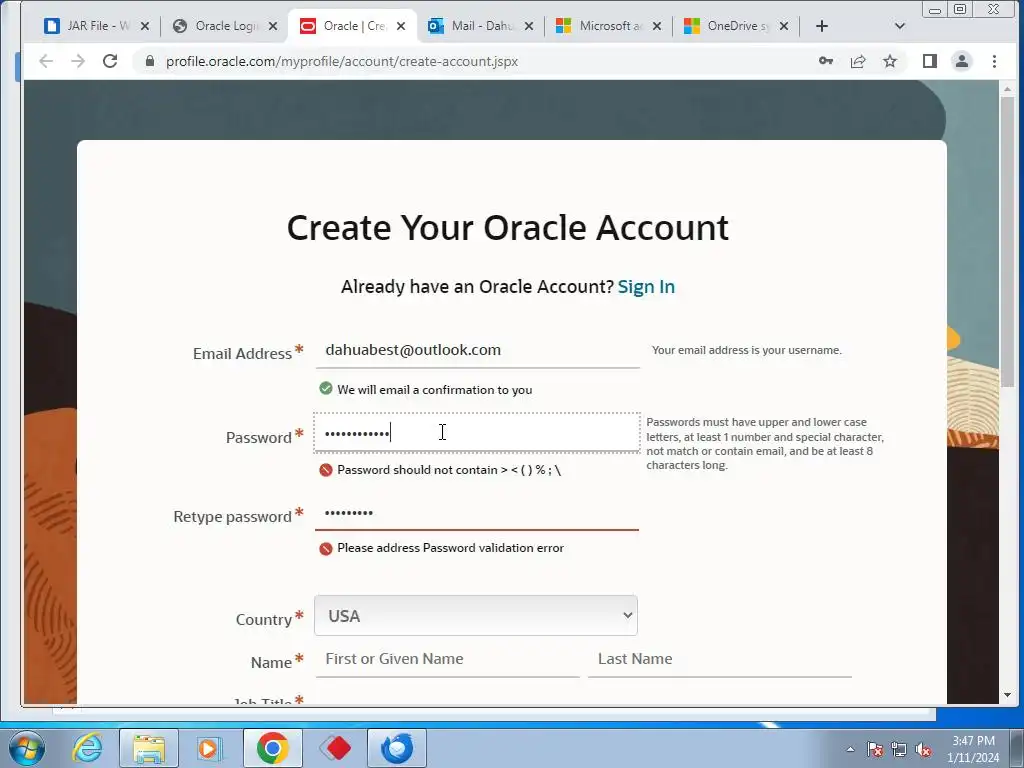This screenshot has height=768, width=1024.
Task: Click the First or Given Name field
Action: 447,660
